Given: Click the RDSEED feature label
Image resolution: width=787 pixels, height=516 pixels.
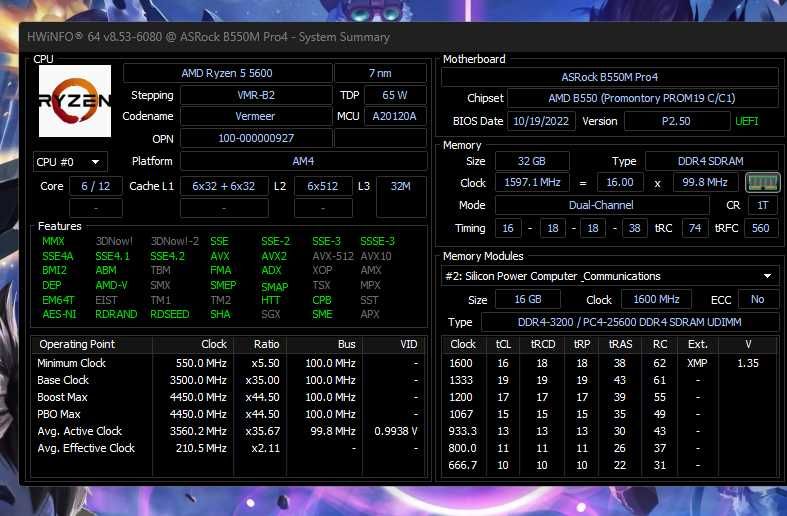Looking at the screenshot, I should click(x=170, y=315).
